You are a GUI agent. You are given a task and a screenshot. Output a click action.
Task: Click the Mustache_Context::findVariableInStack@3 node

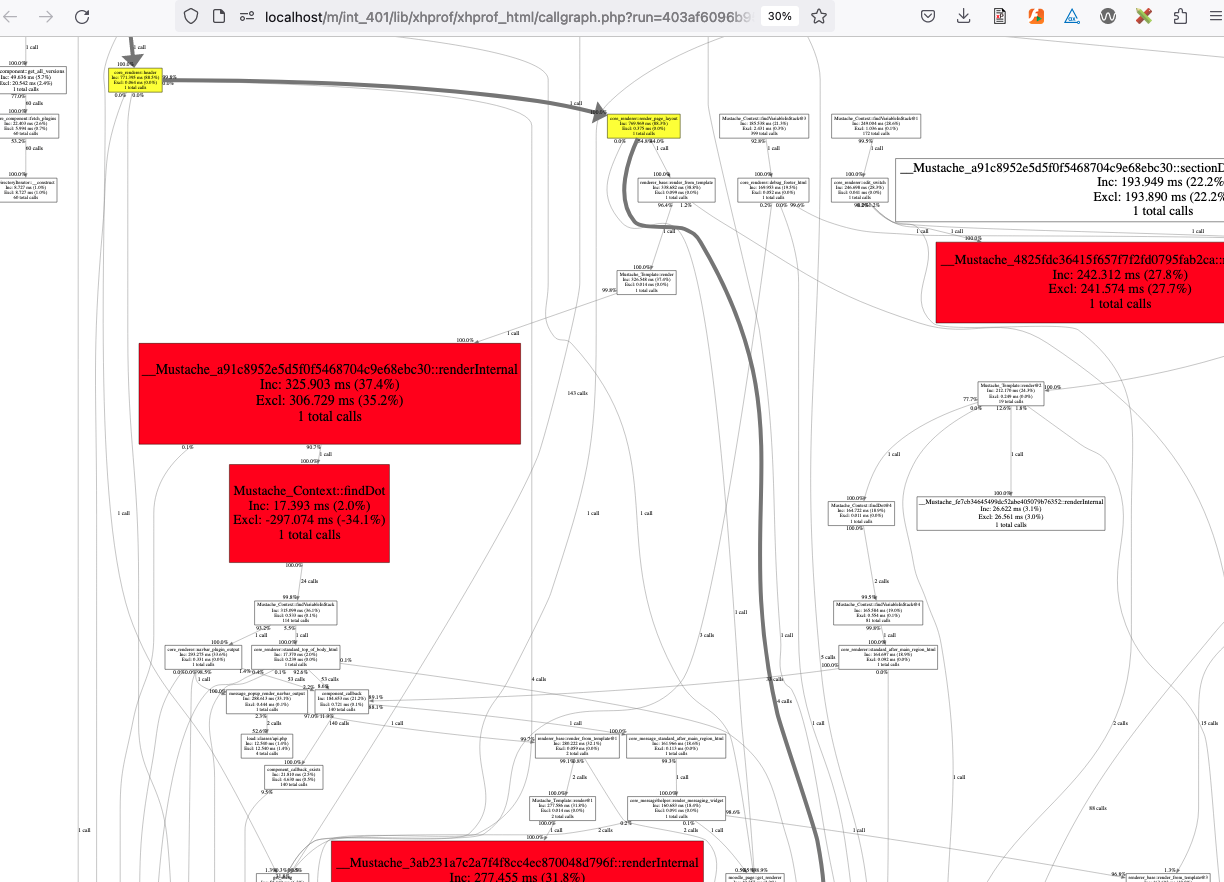point(765,125)
